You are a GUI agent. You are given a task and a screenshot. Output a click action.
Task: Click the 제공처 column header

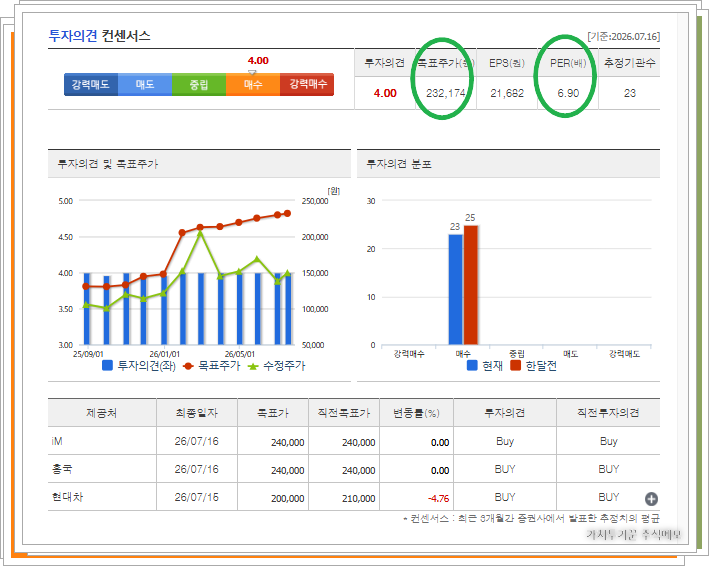[x=102, y=413]
